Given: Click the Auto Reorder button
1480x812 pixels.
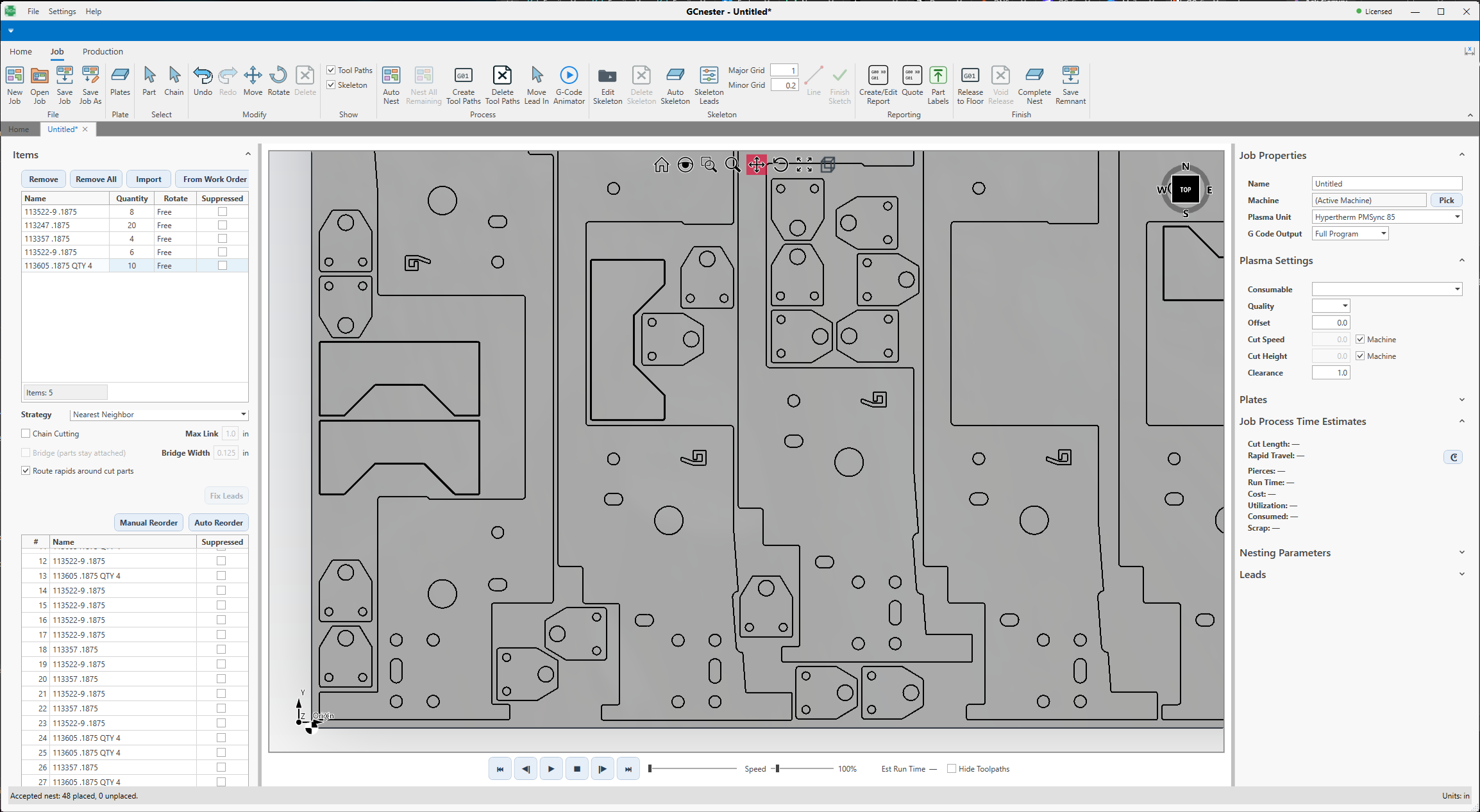Looking at the screenshot, I should tap(218, 522).
